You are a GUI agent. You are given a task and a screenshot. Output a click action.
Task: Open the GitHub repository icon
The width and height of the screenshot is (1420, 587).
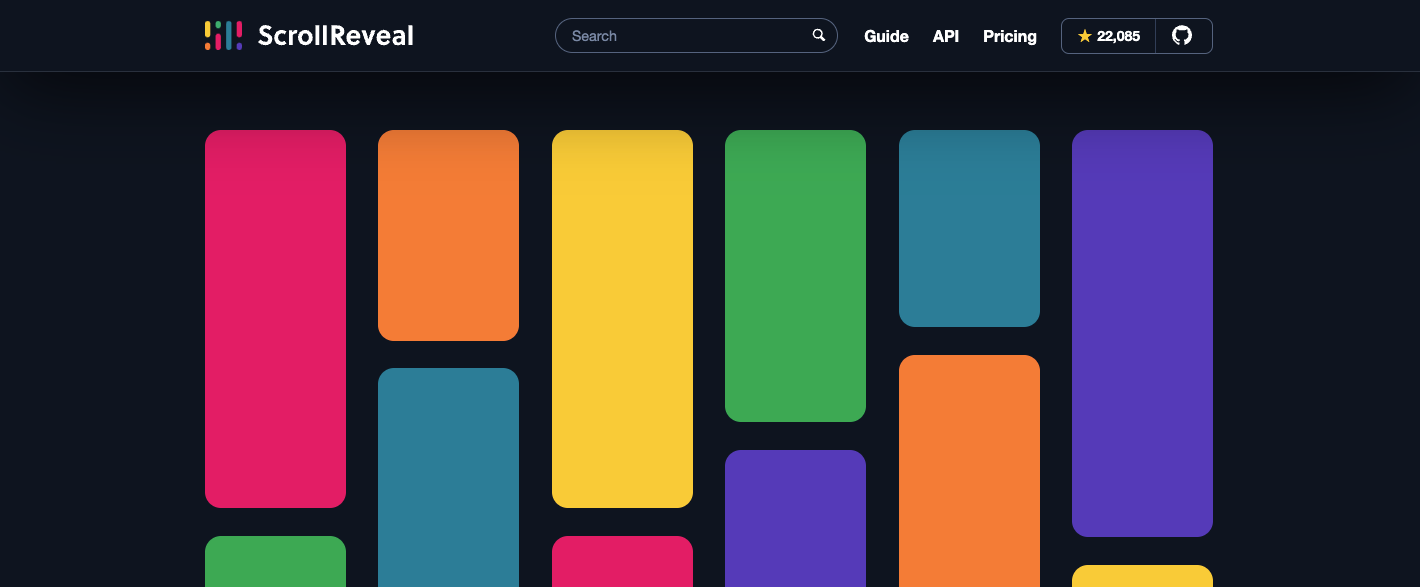click(x=1182, y=36)
